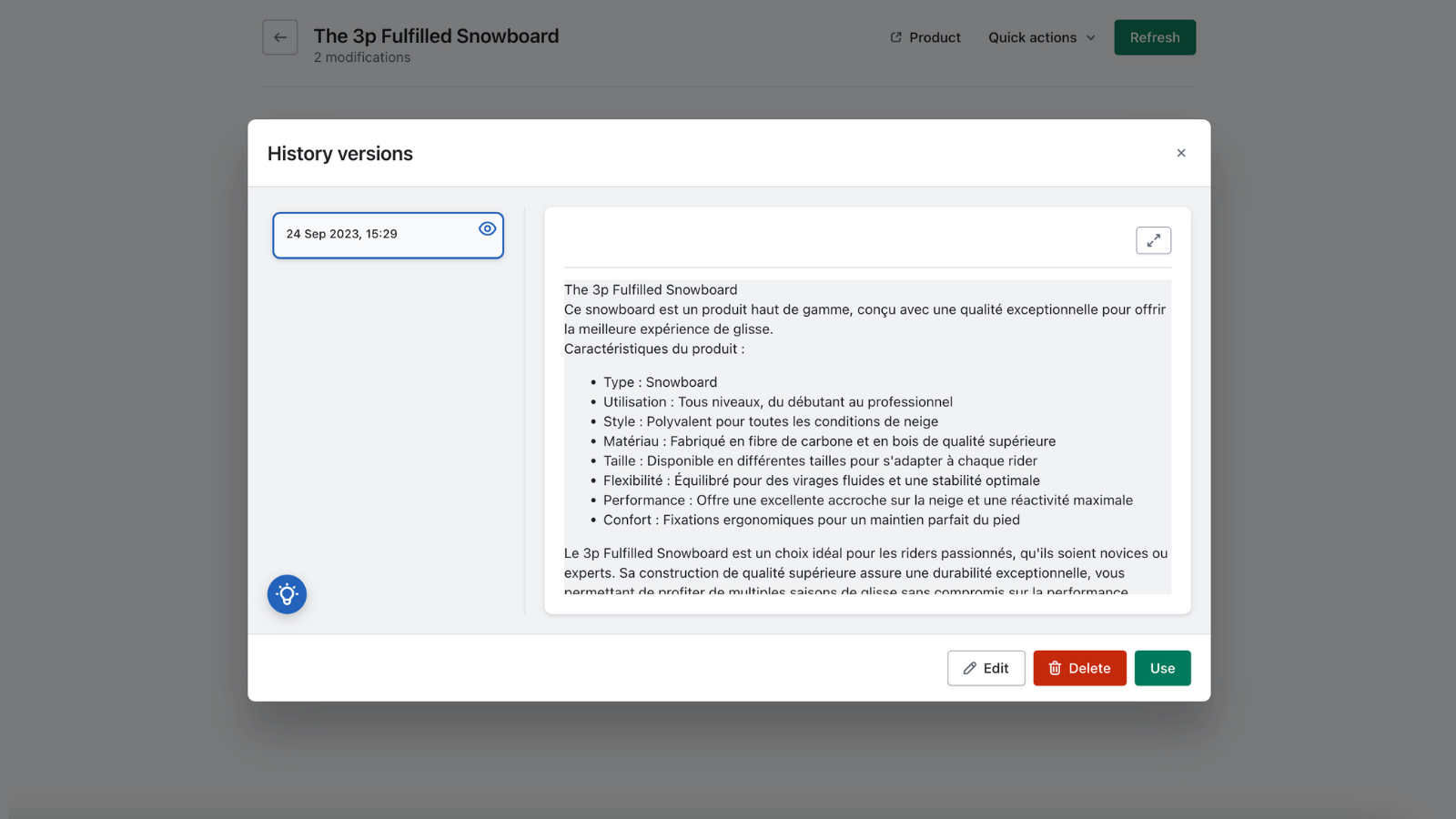The image size is (1456, 819).
Task: Click the Edit button label
Action: point(996,668)
